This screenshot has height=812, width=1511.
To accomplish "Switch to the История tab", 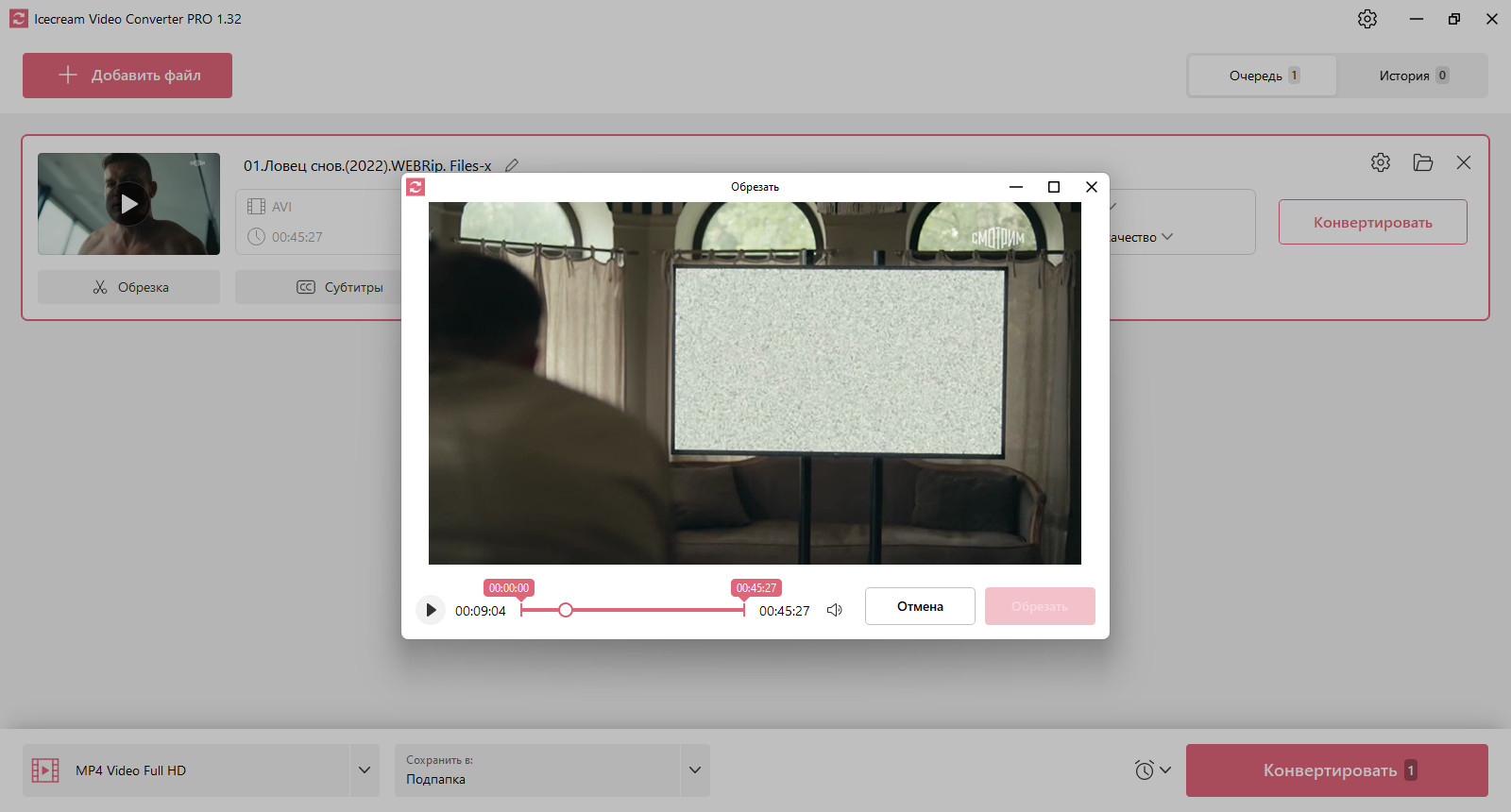I will pos(1412,76).
